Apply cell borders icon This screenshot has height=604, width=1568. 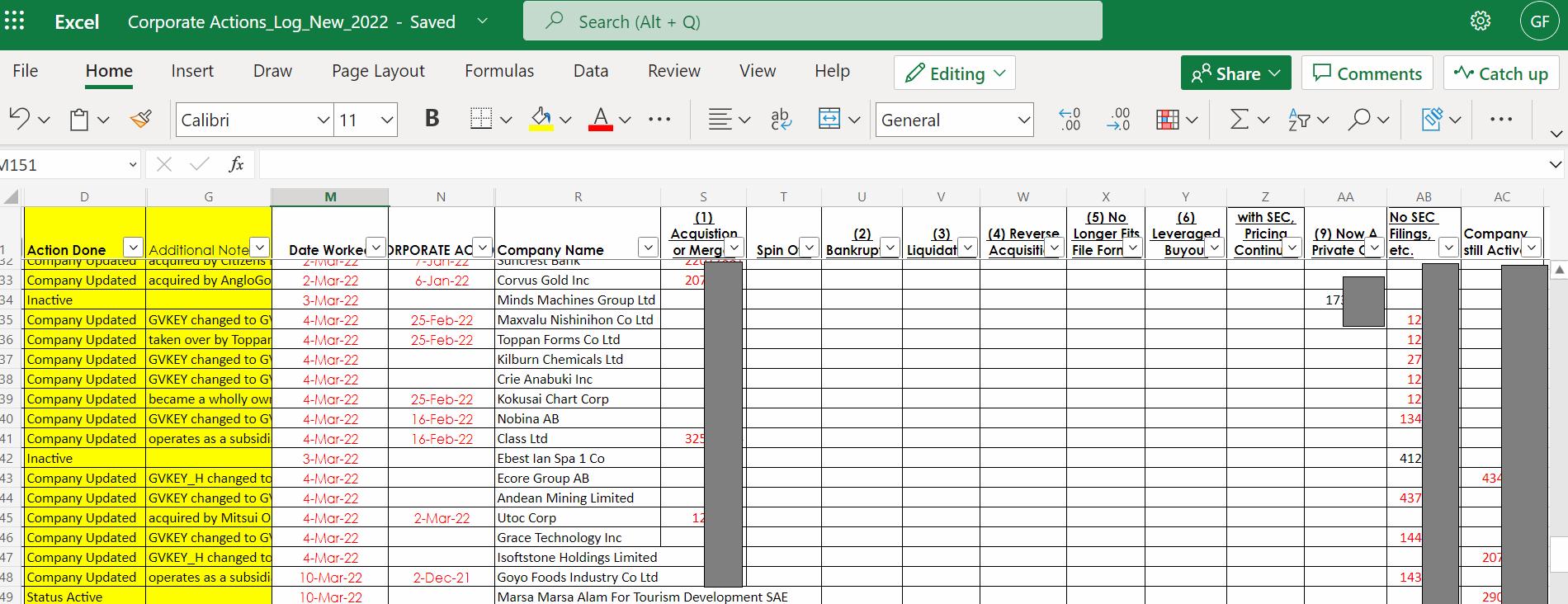coord(481,120)
